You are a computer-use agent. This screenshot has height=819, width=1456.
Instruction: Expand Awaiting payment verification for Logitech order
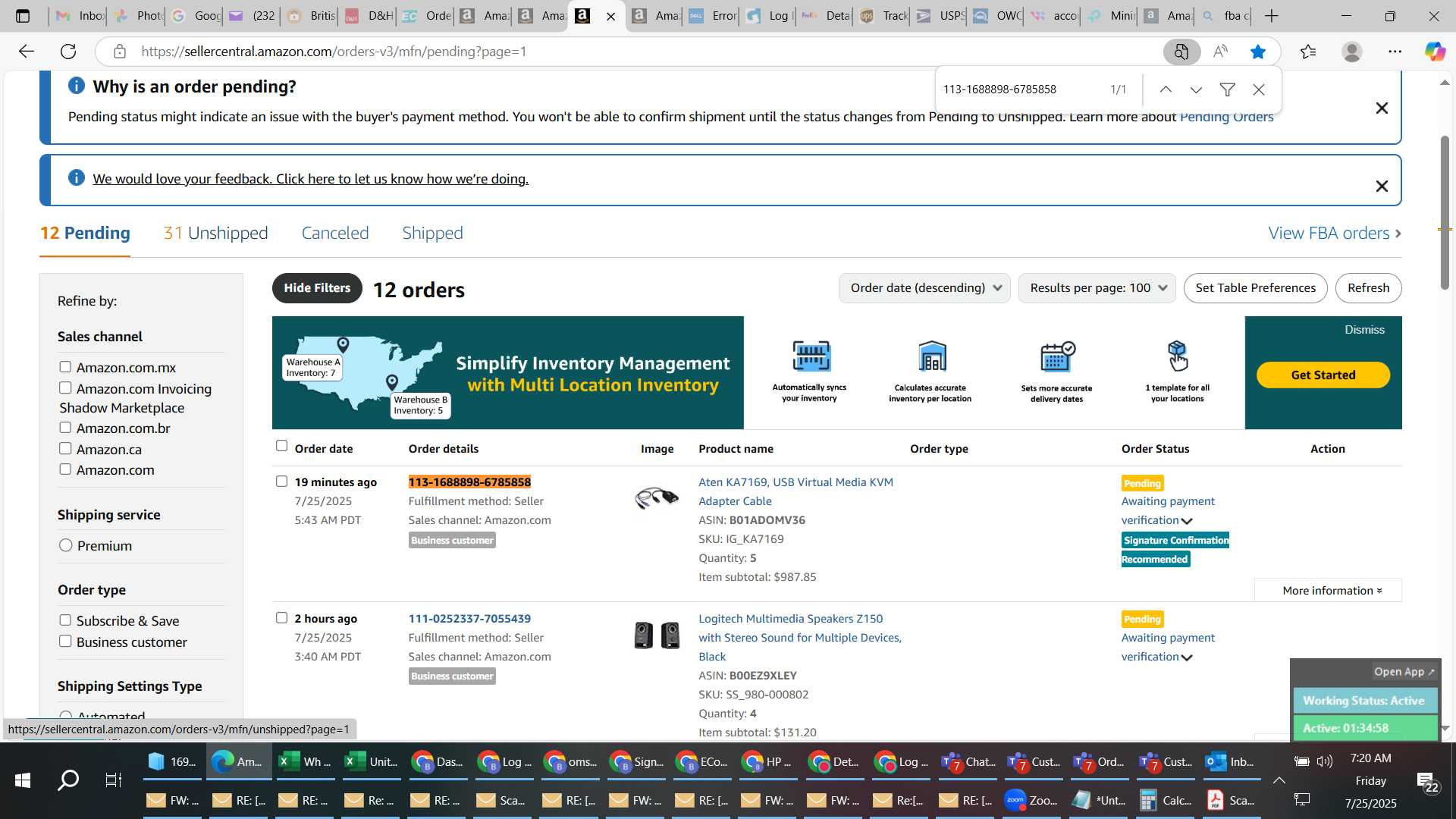click(1187, 657)
